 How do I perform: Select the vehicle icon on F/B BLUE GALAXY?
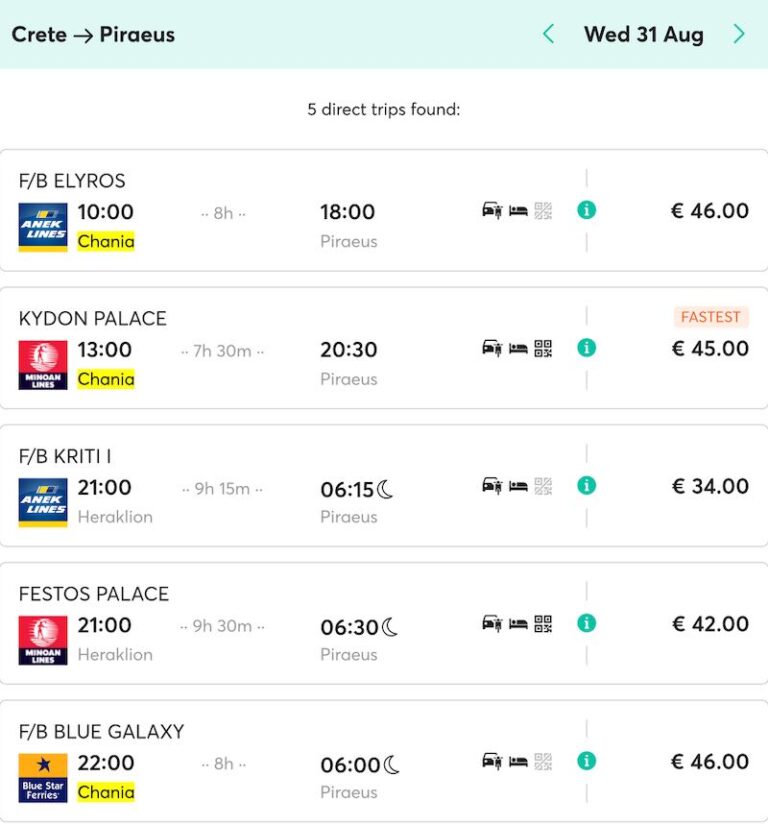492,763
